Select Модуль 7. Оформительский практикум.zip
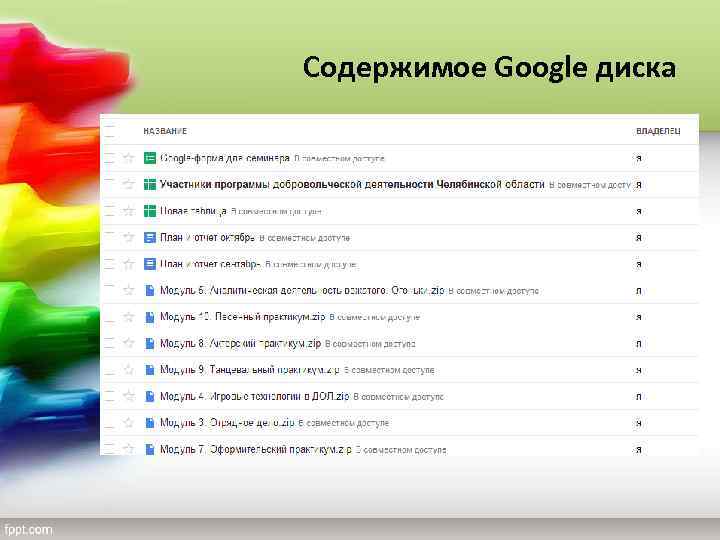720x540 pixels. pos(256,449)
